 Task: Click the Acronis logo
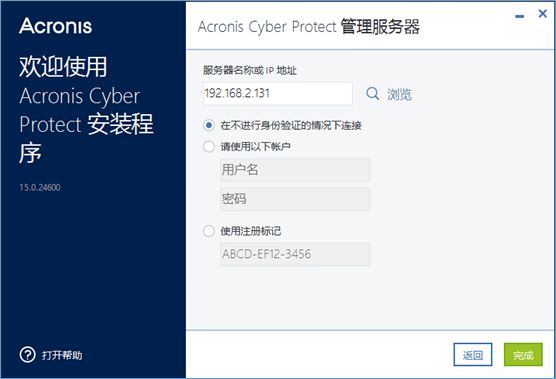tap(56, 26)
